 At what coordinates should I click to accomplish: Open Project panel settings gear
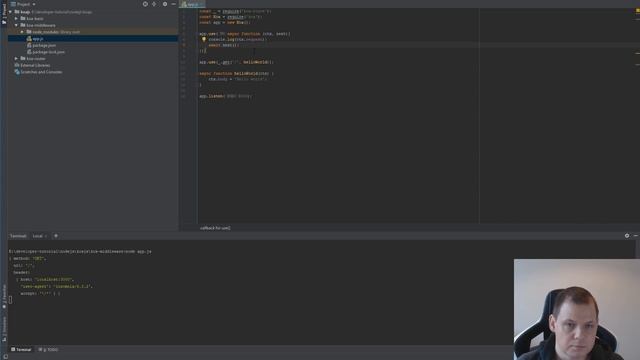(165, 4)
